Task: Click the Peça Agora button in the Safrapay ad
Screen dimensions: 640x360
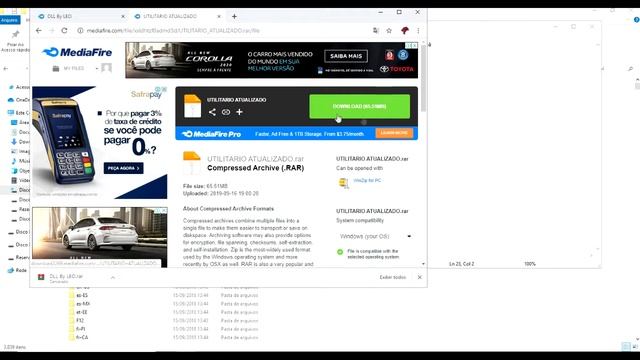Action: 123,168
